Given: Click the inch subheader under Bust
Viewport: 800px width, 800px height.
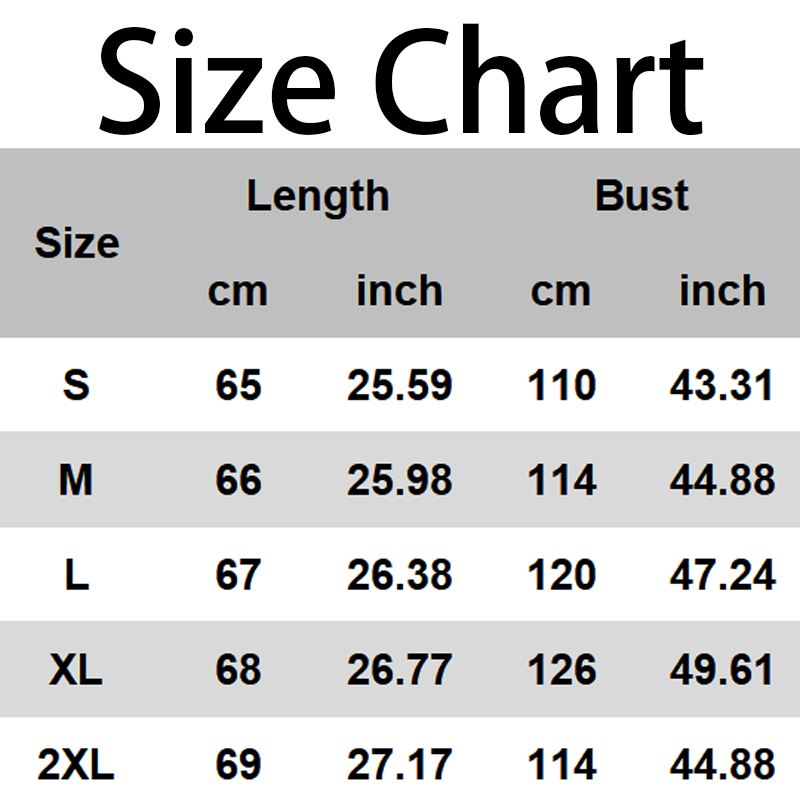Looking at the screenshot, I should tap(722, 291).
